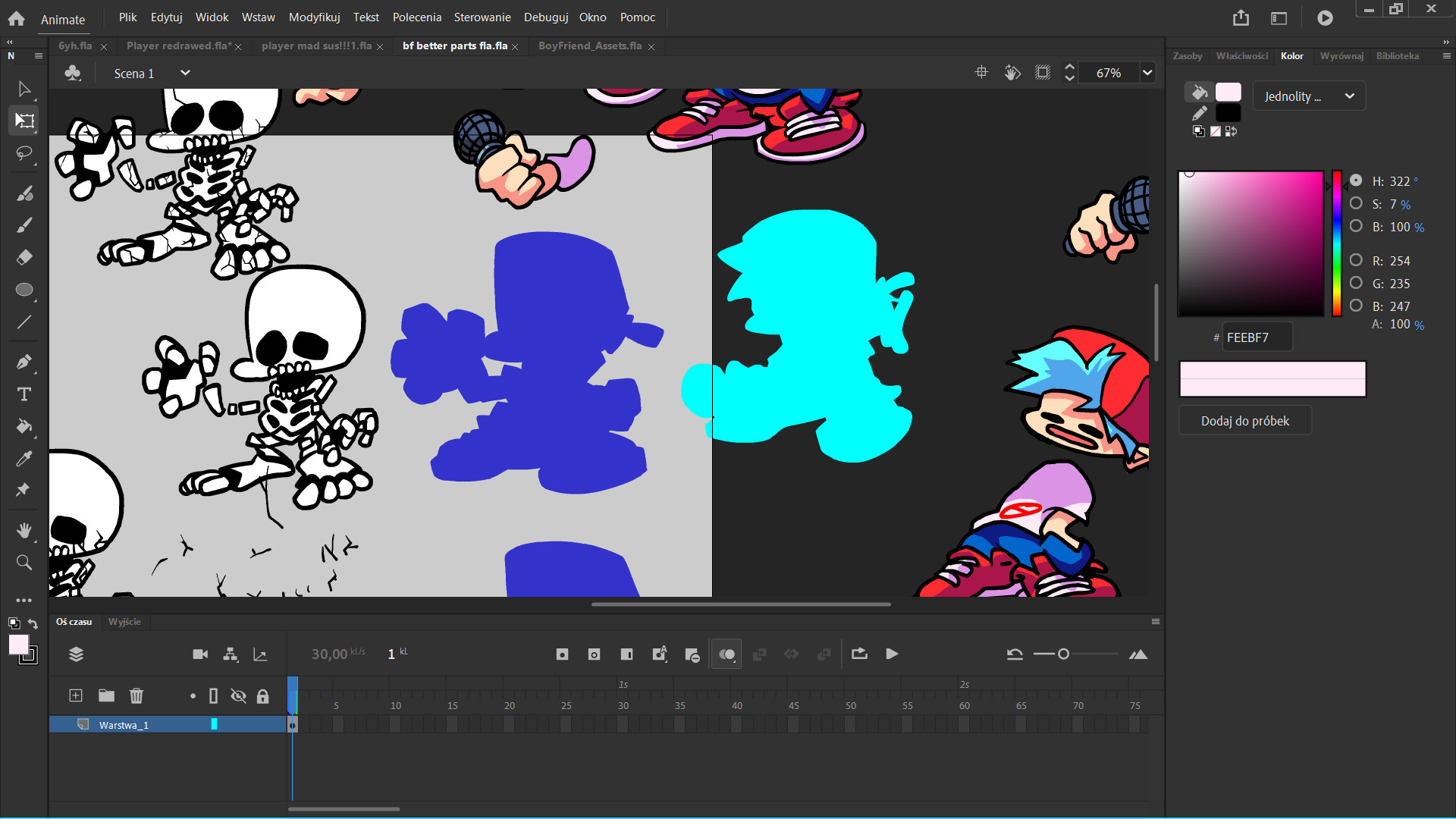Open the Modyfikuj menu
1456x819 pixels.
point(314,17)
